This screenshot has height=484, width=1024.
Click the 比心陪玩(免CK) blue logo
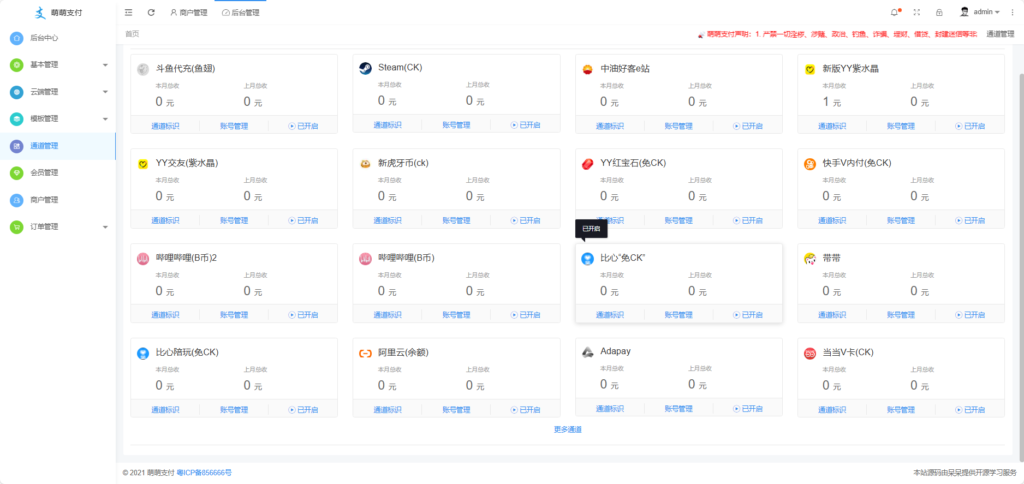143,353
